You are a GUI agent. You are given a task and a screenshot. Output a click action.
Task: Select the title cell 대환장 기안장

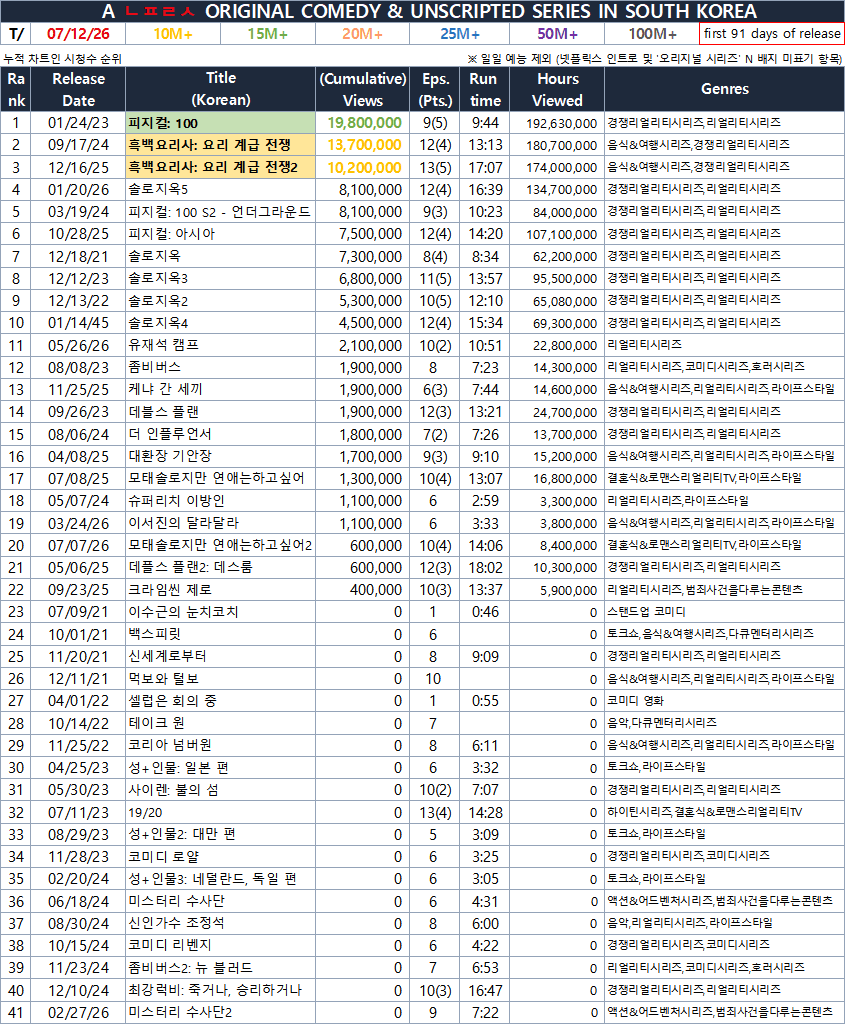click(220, 456)
